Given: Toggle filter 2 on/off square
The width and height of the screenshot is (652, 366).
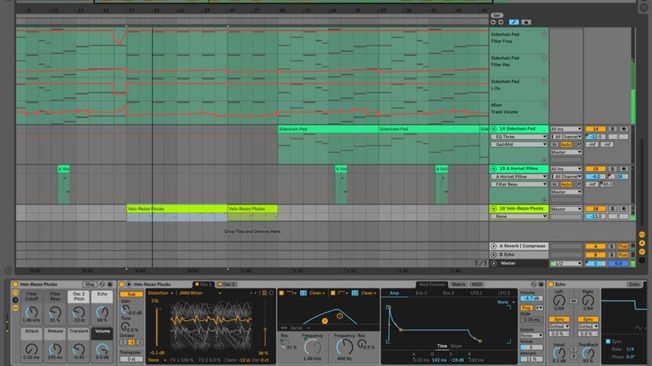Looking at the screenshot, I should point(333,293).
